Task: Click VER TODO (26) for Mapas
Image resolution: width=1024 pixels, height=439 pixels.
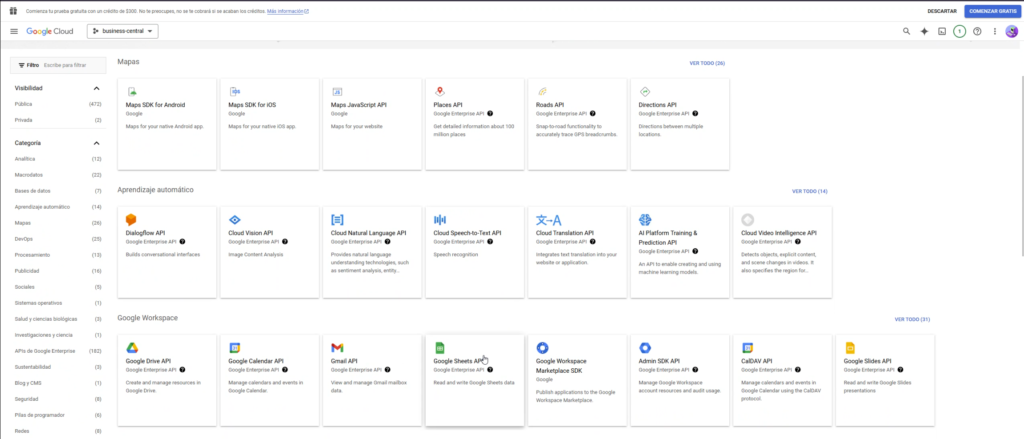Action: [x=707, y=63]
